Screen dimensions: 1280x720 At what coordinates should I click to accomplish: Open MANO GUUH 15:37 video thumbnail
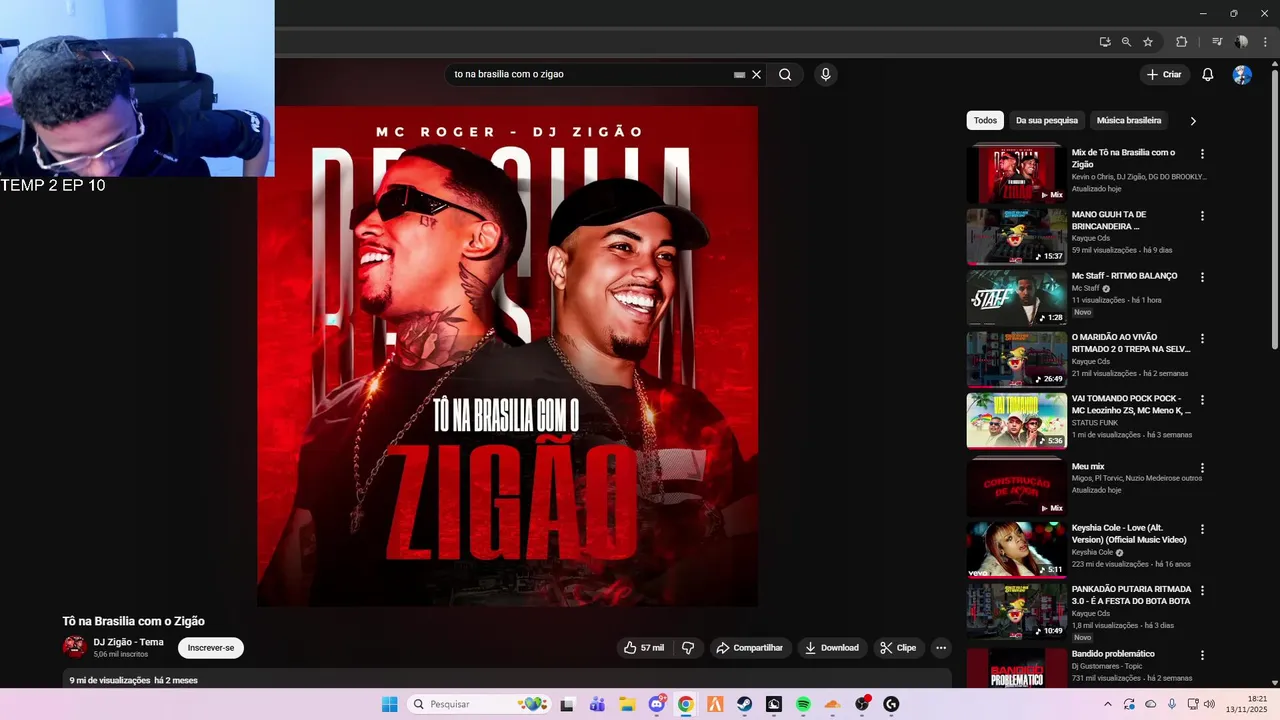pos(1016,236)
